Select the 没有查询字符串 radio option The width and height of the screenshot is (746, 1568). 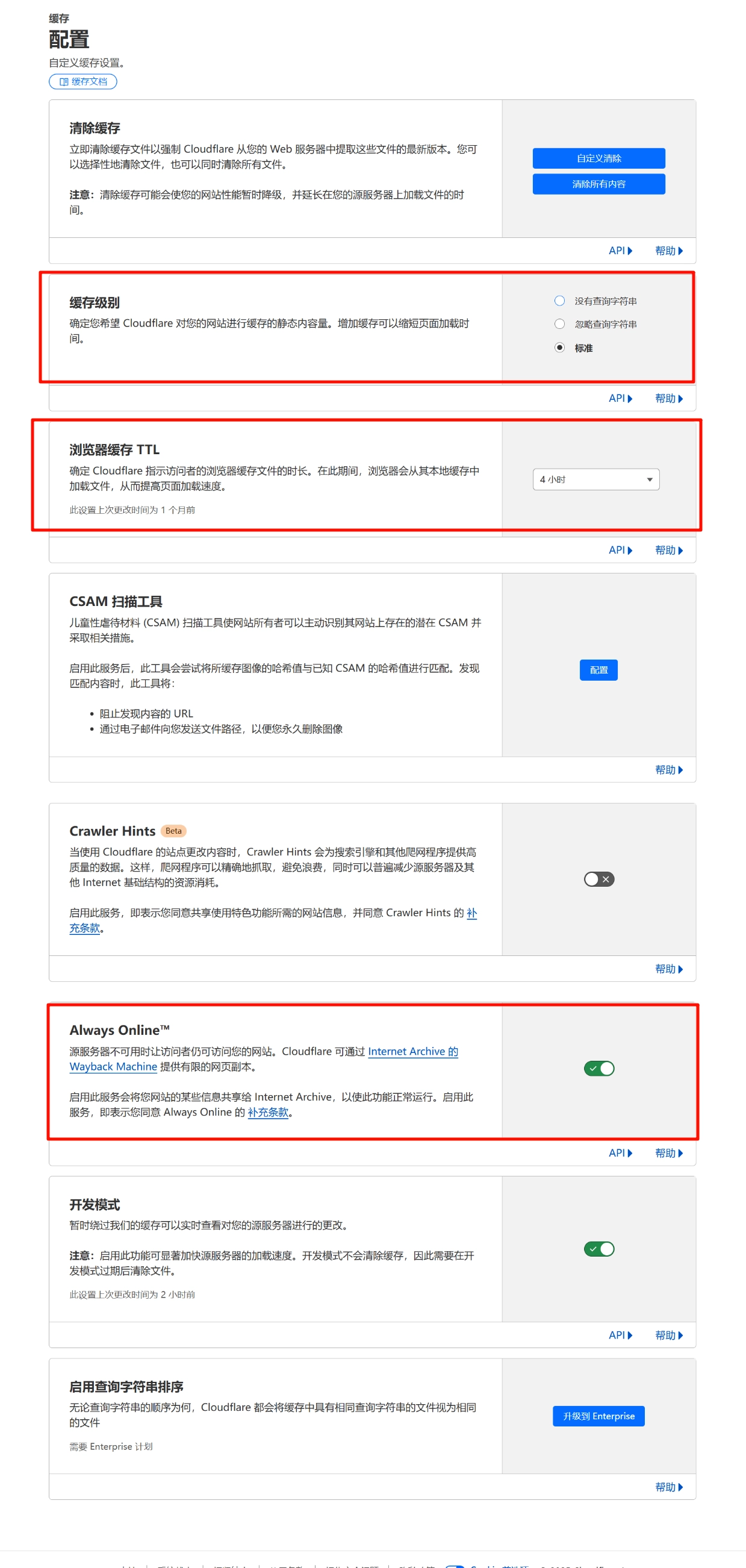click(x=560, y=301)
